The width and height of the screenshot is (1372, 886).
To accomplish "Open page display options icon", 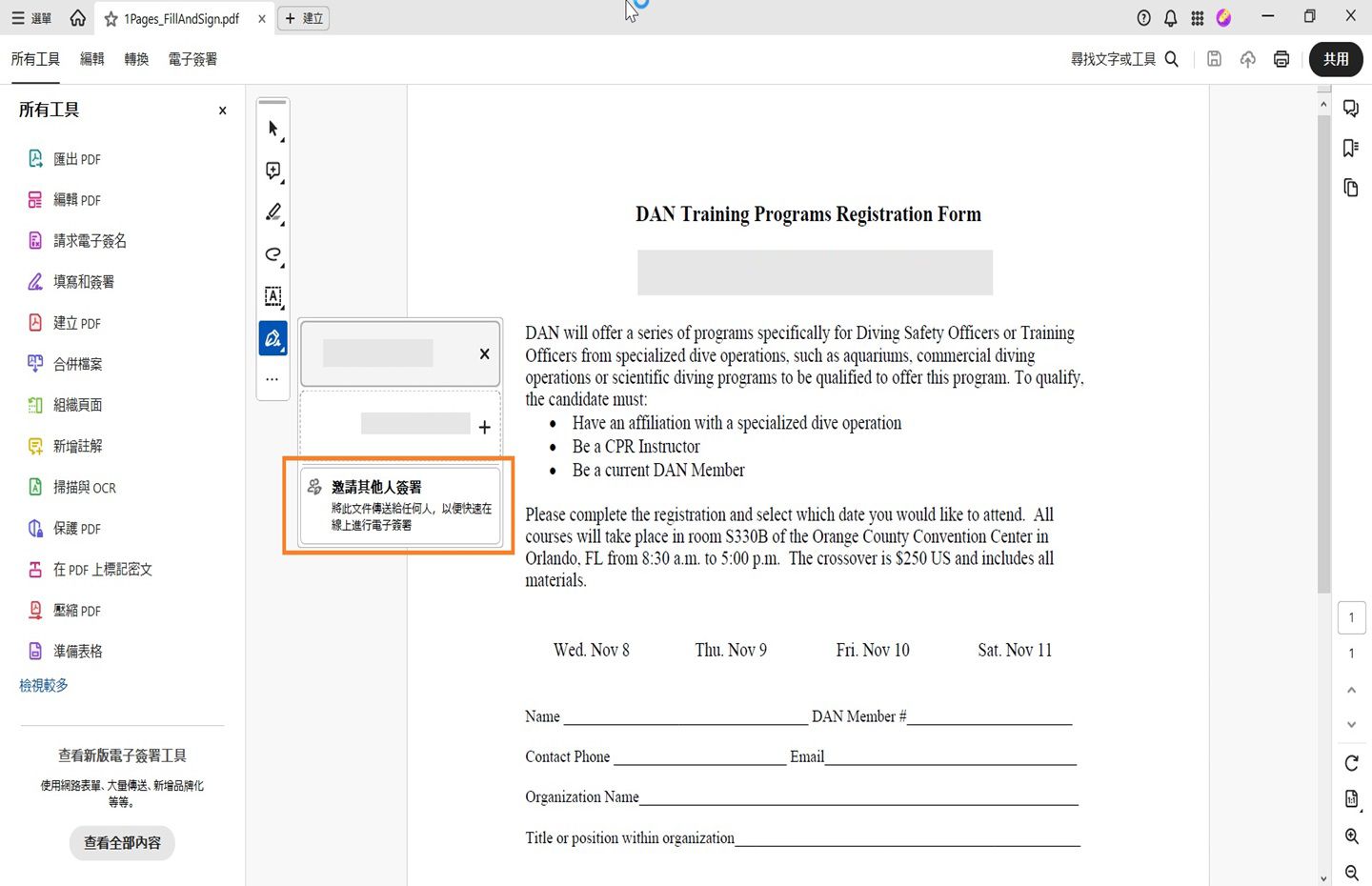I will (1351, 799).
